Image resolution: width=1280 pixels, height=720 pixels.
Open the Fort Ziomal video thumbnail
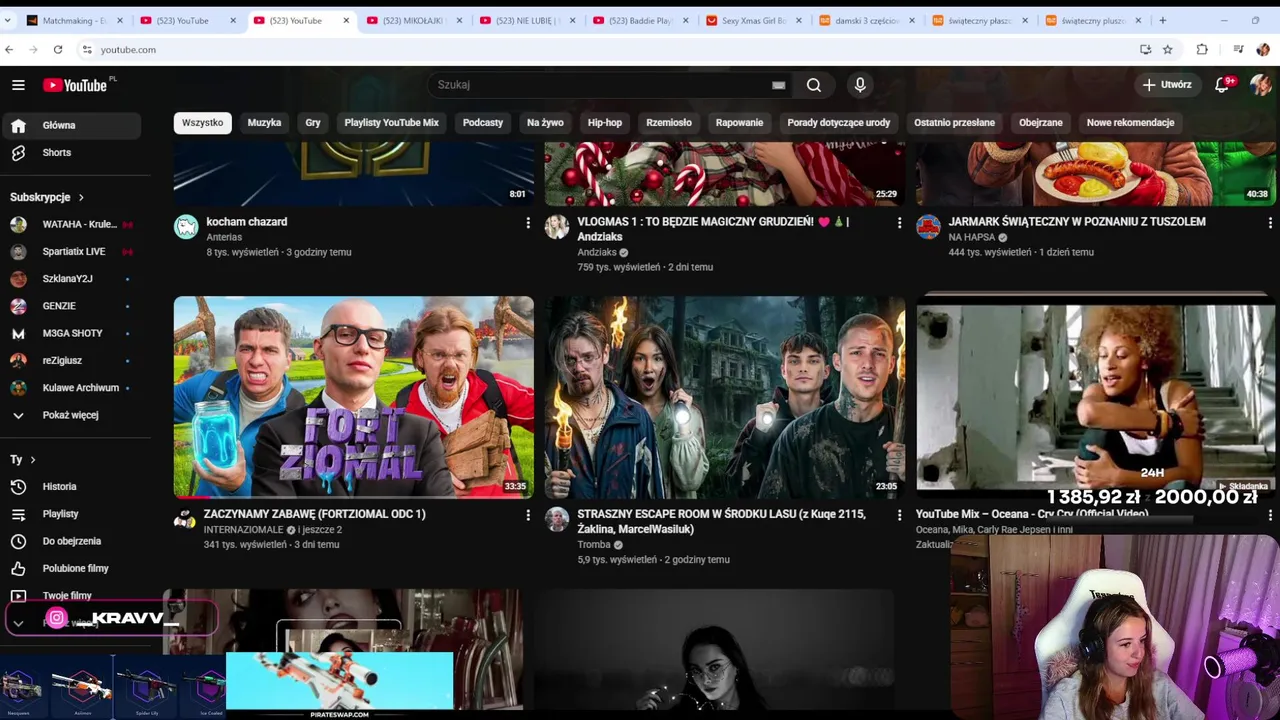[x=354, y=397]
